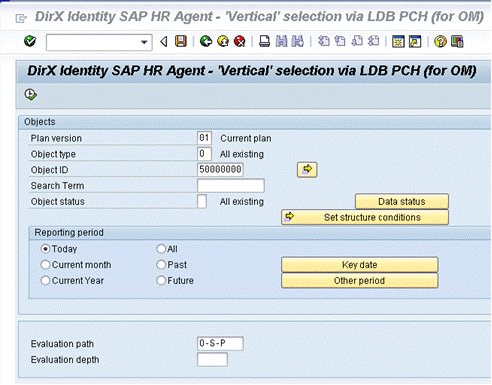
Task: Click the yellow Help question mark icon
Action: [440, 41]
